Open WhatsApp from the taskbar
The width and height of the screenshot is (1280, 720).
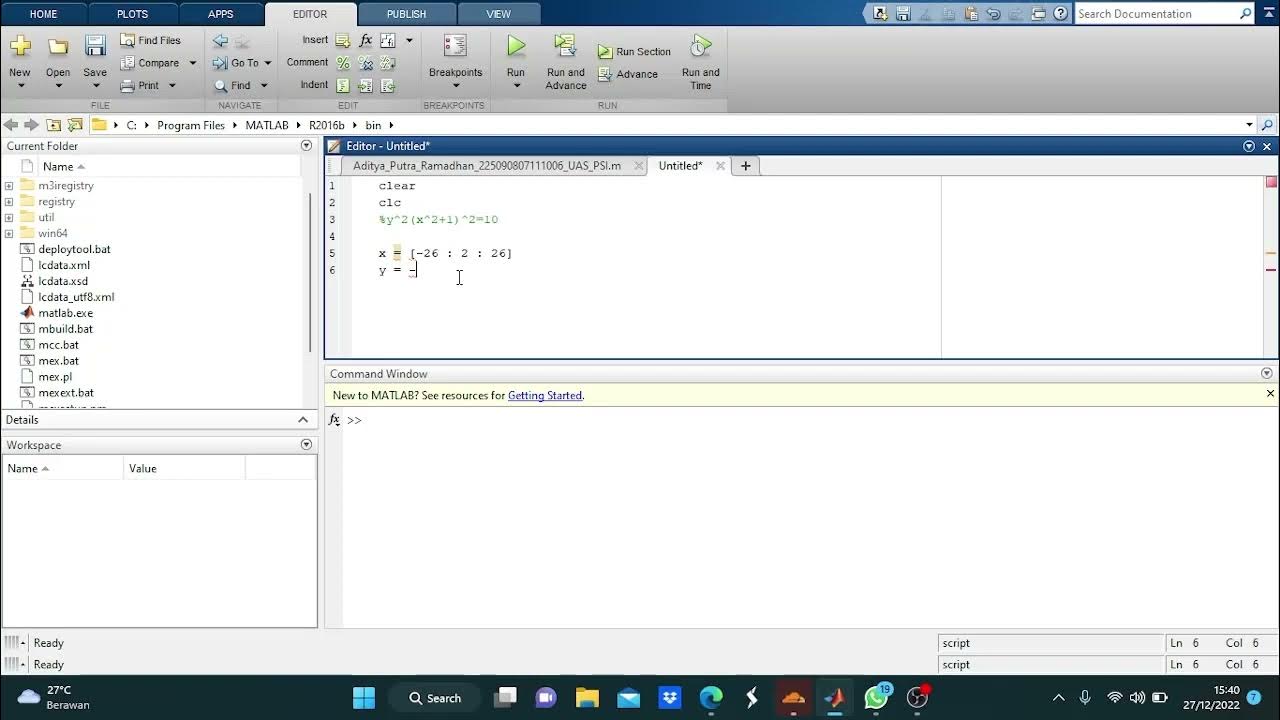877,697
